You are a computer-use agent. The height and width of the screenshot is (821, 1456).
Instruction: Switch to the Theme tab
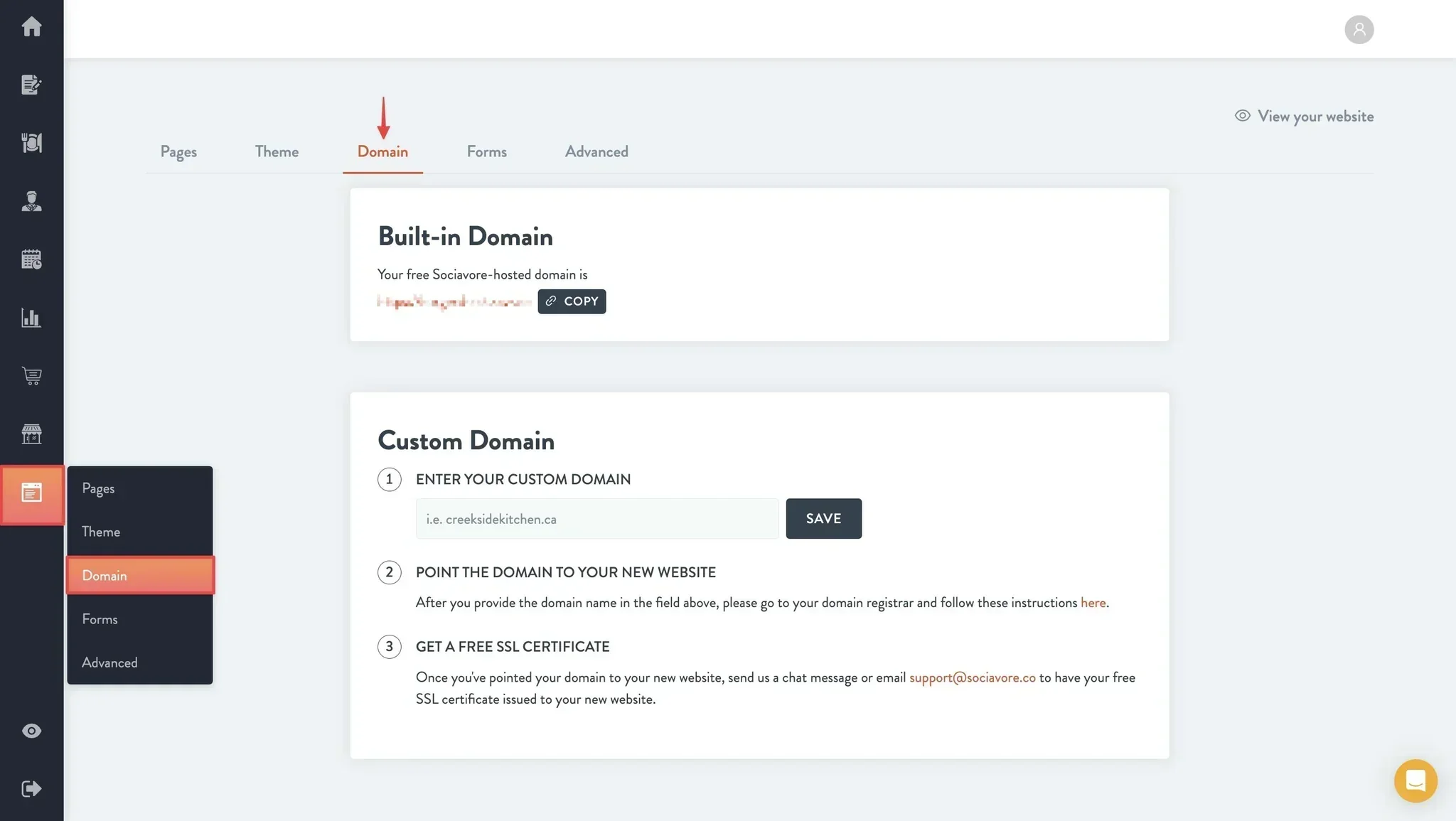(277, 151)
